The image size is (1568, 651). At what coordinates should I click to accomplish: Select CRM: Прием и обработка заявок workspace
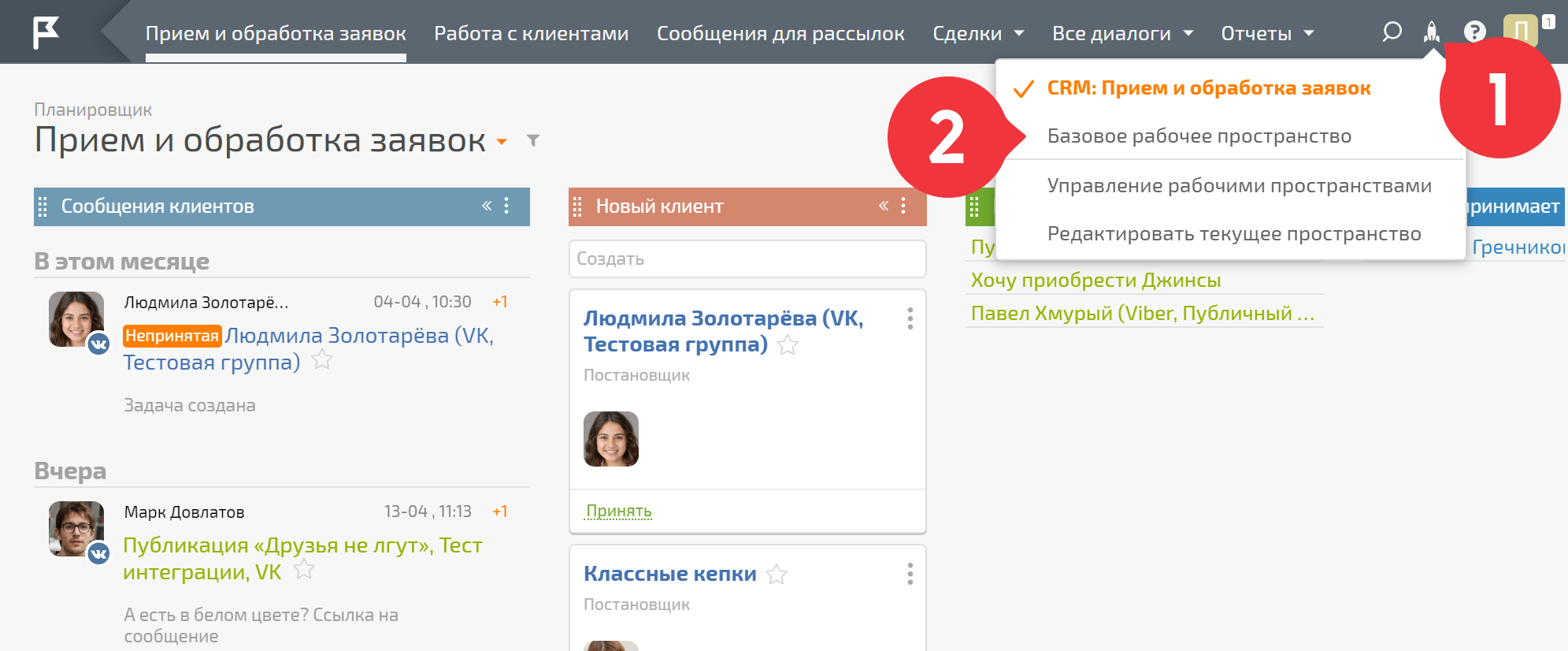tap(1208, 88)
